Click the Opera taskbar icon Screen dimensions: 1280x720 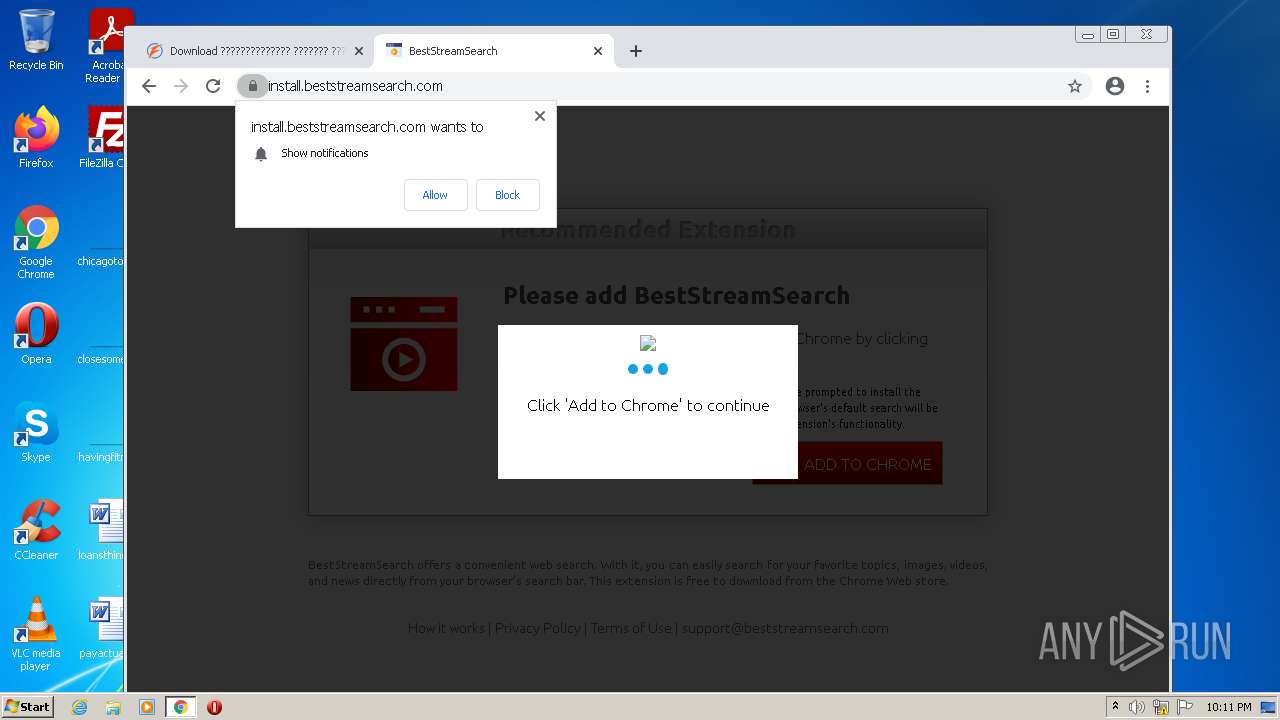(214, 707)
